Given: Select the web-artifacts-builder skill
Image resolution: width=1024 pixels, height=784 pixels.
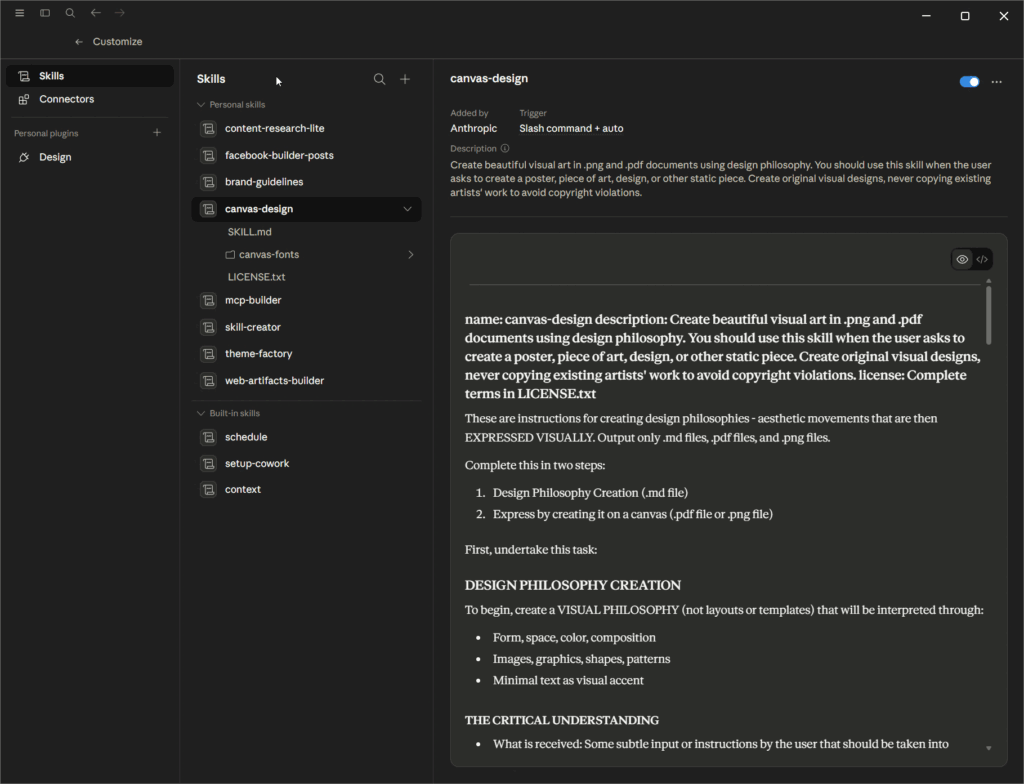Looking at the screenshot, I should tap(306, 381).
